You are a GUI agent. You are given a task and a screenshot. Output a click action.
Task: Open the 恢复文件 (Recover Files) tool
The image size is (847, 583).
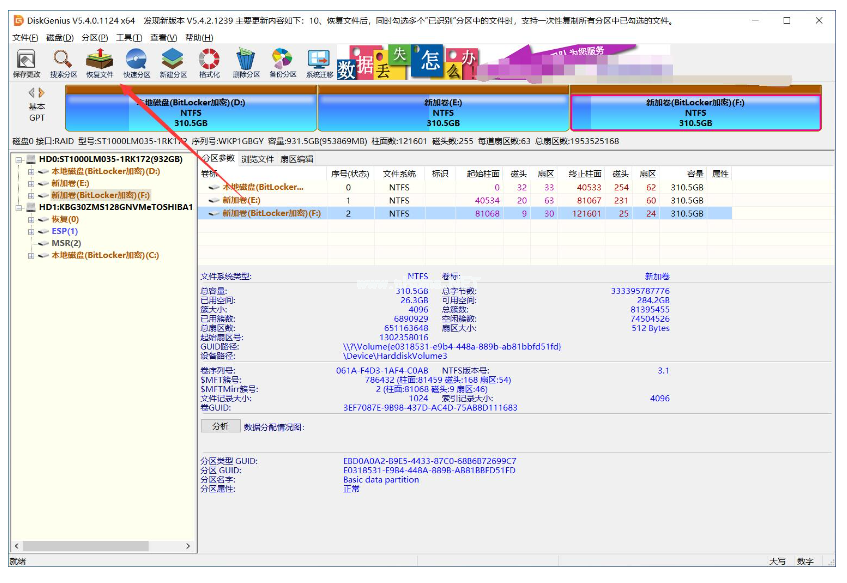click(99, 63)
